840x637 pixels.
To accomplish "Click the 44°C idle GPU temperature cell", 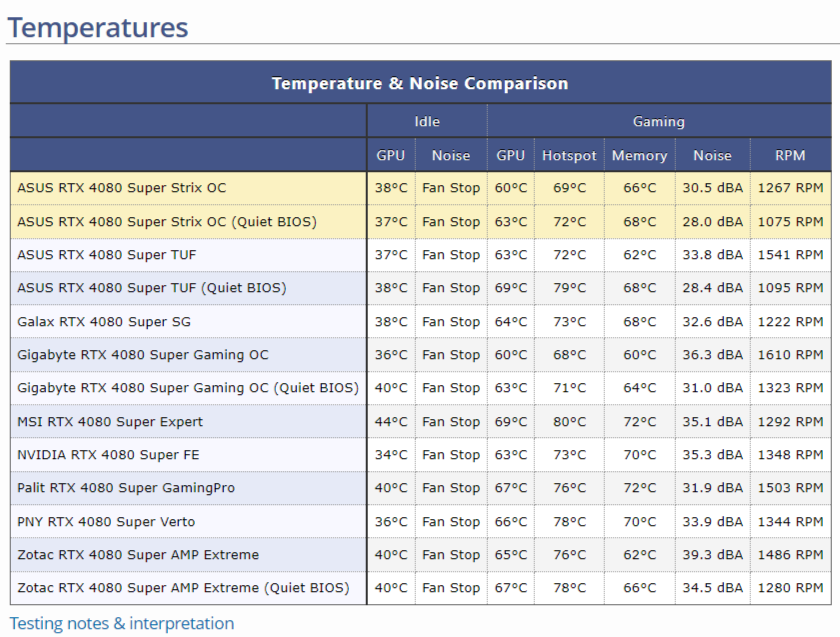I will click(x=391, y=422).
